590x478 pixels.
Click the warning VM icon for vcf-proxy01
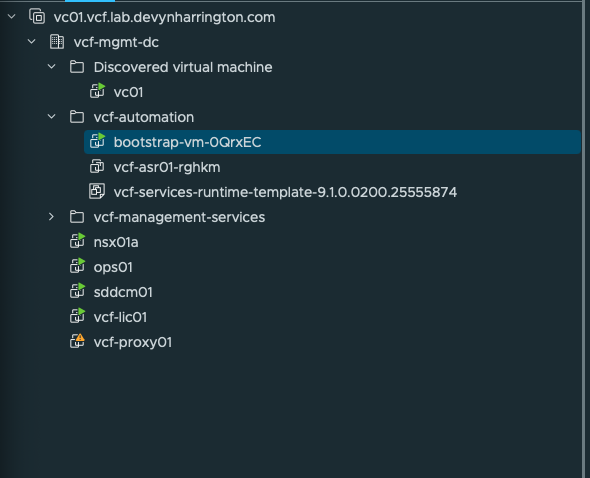pyautogui.click(x=77, y=341)
